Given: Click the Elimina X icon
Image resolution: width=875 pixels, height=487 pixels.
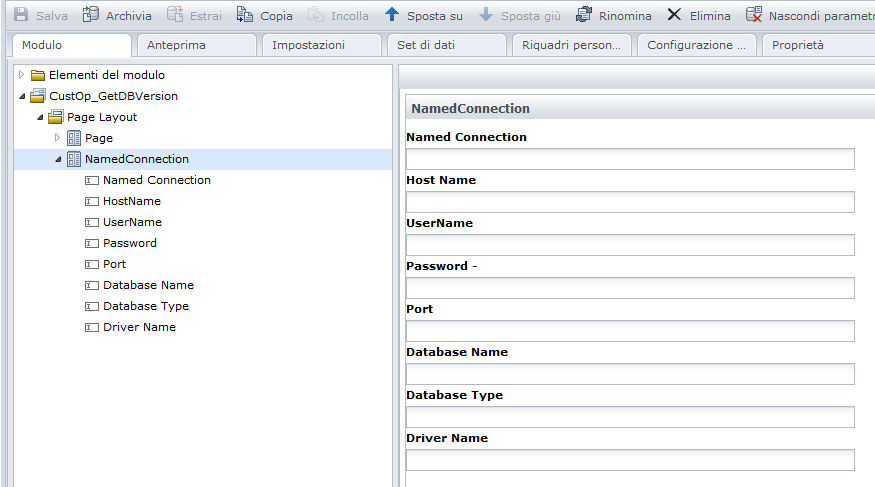Looking at the screenshot, I should (675, 15).
